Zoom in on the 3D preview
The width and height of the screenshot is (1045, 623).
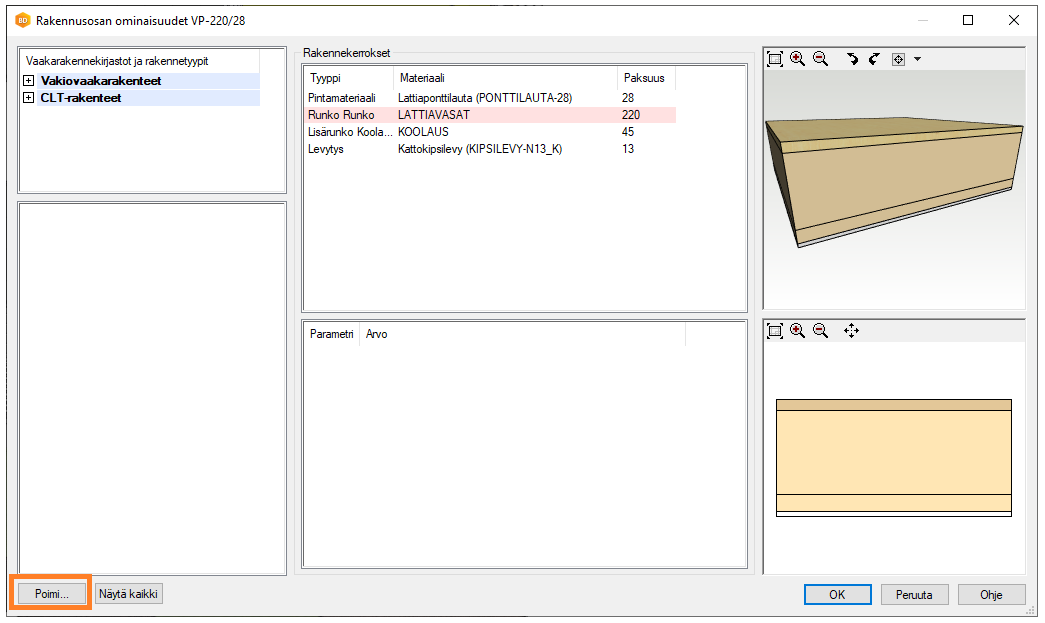(797, 59)
